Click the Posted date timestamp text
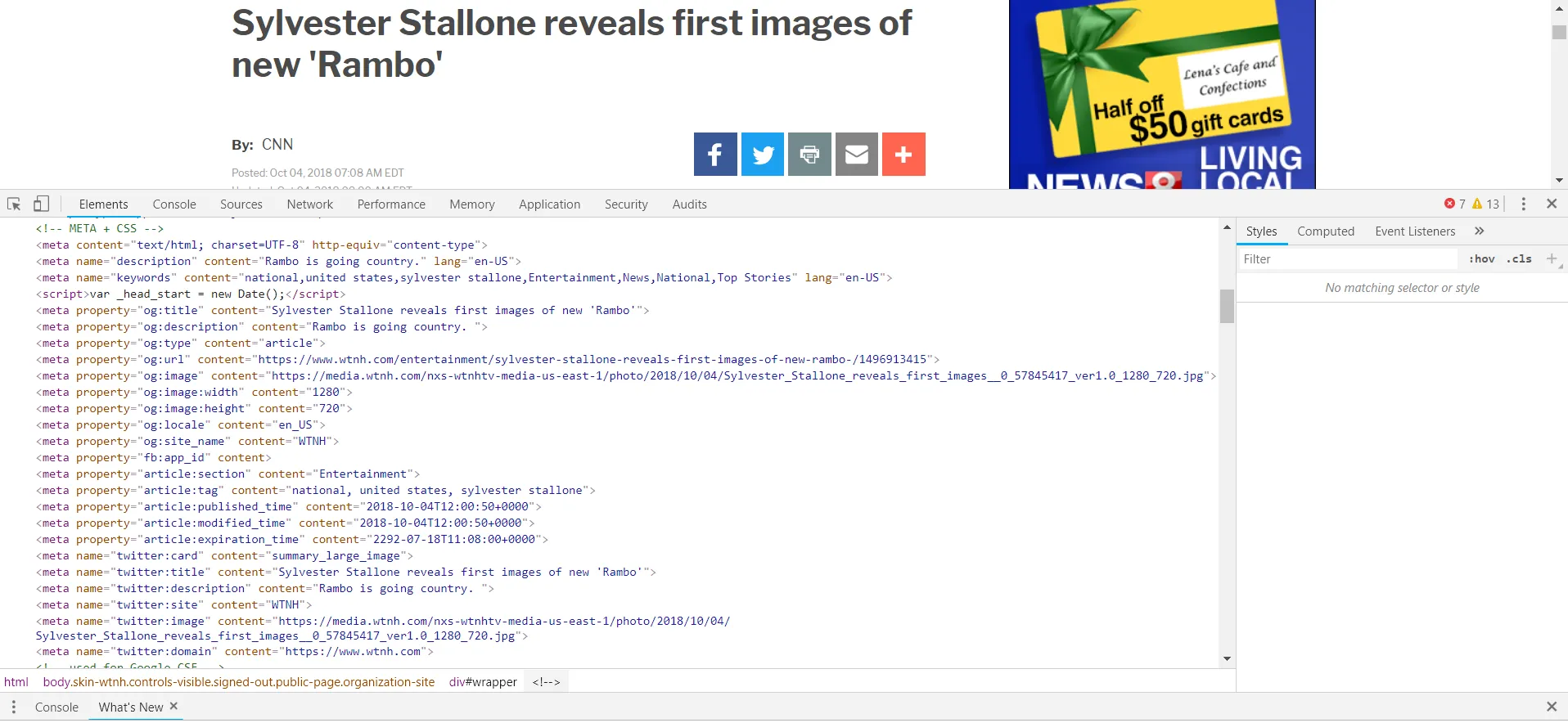Viewport: 1568px width, 723px height. click(x=318, y=173)
